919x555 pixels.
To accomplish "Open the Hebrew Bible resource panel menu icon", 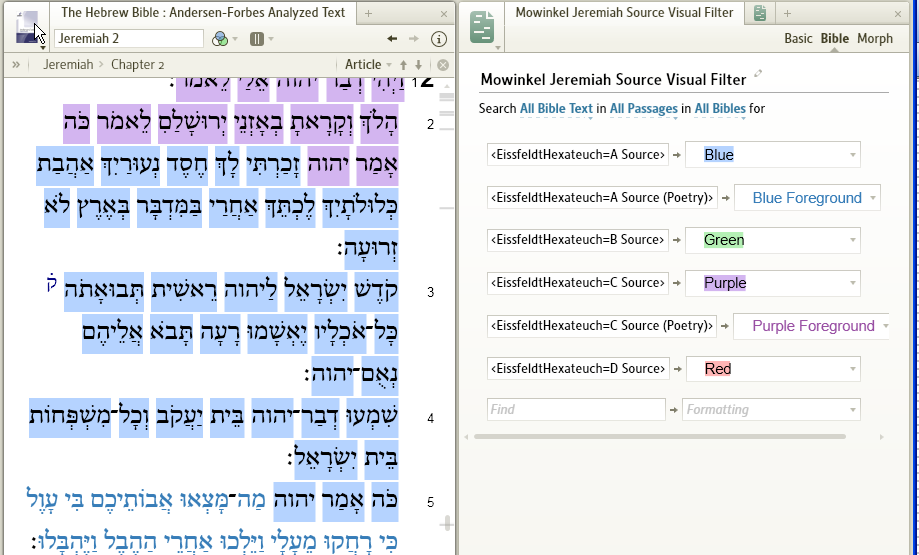I will [28, 28].
